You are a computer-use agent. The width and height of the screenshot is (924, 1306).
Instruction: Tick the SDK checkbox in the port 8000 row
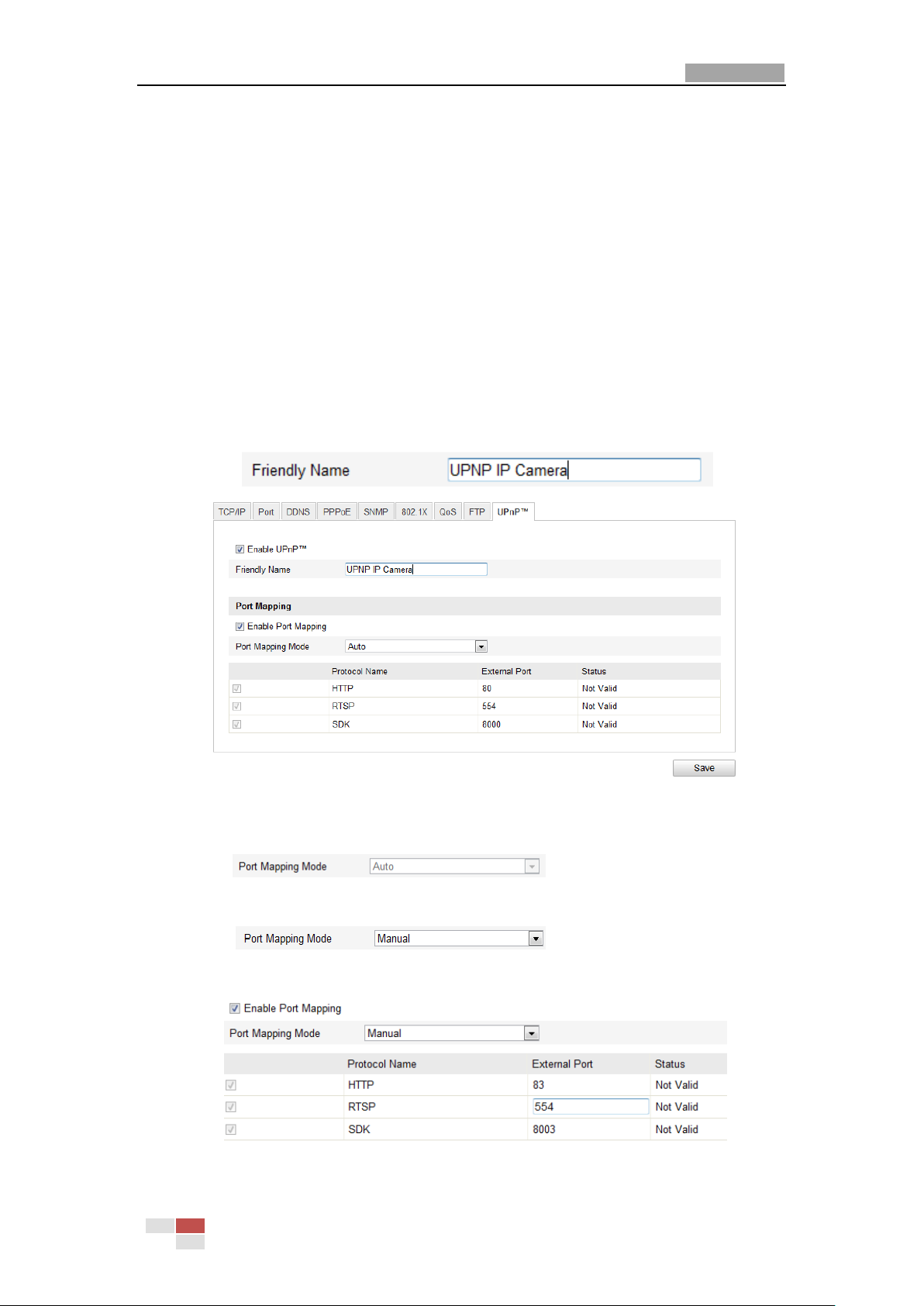pos(237,725)
